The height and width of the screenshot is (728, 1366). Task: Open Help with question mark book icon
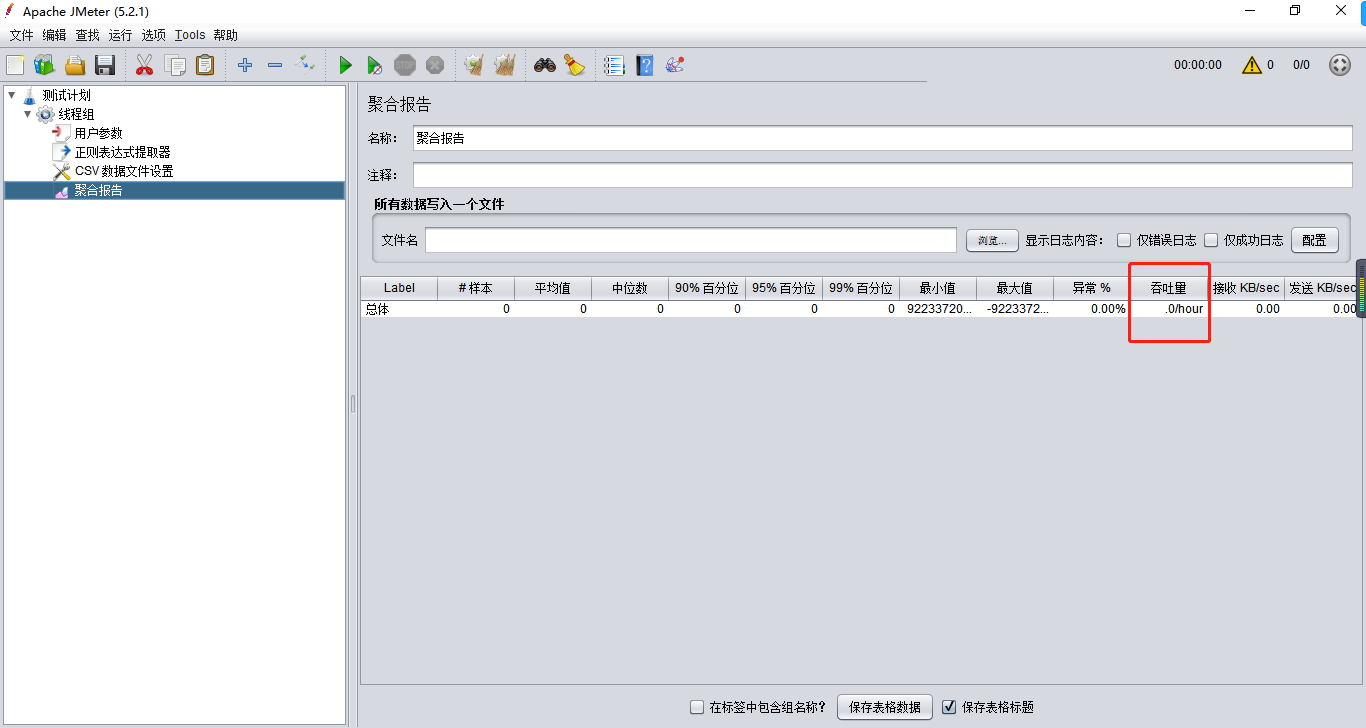645,65
